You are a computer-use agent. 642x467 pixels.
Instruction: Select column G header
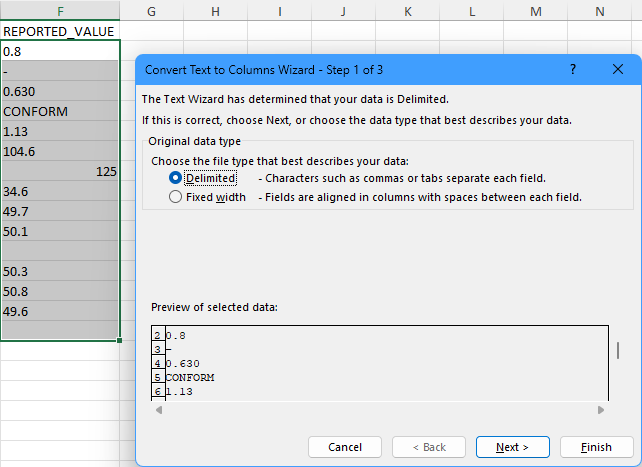click(x=151, y=11)
